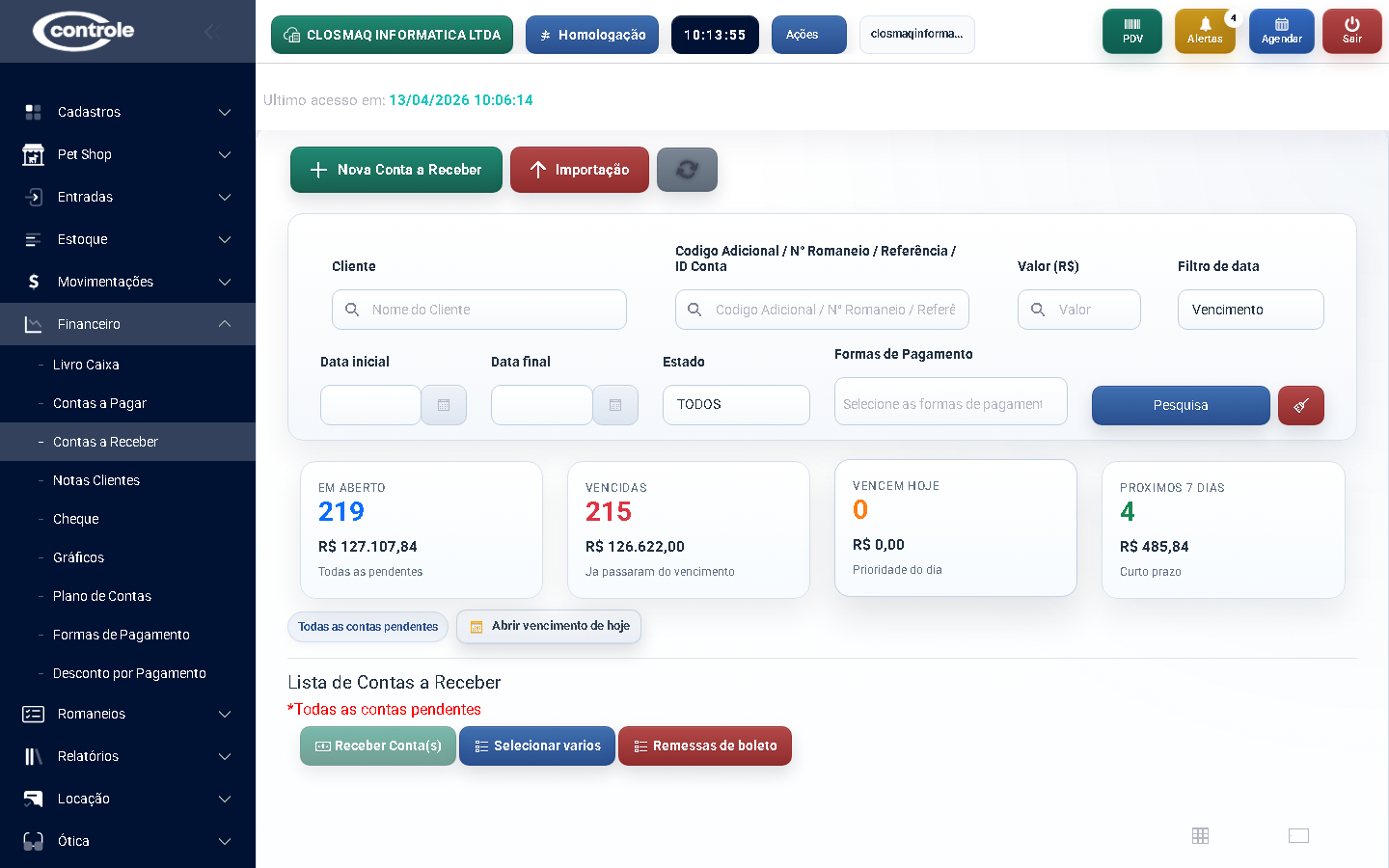Expand the Cadastros sidebar menu
The height and width of the screenshot is (868, 1389).
coord(127,112)
